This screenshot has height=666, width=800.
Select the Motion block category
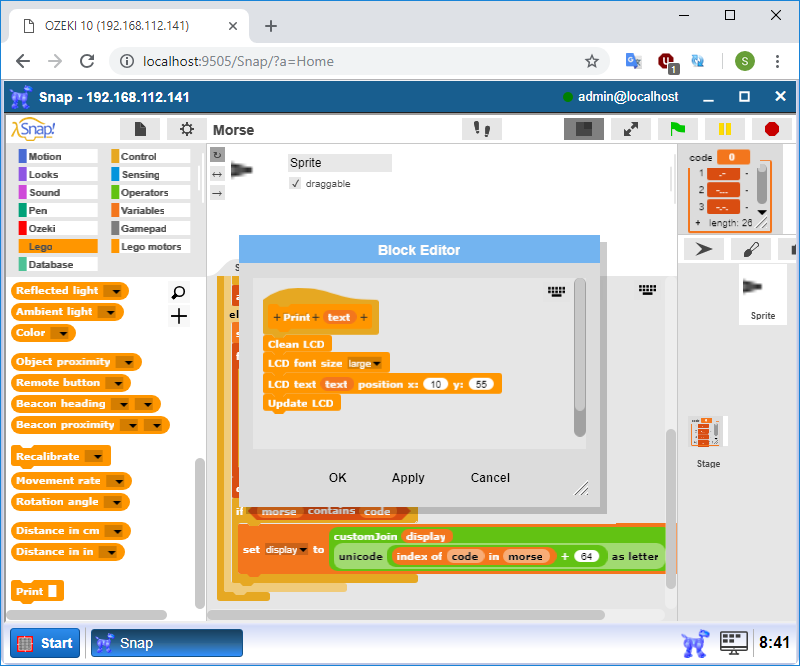(58, 156)
